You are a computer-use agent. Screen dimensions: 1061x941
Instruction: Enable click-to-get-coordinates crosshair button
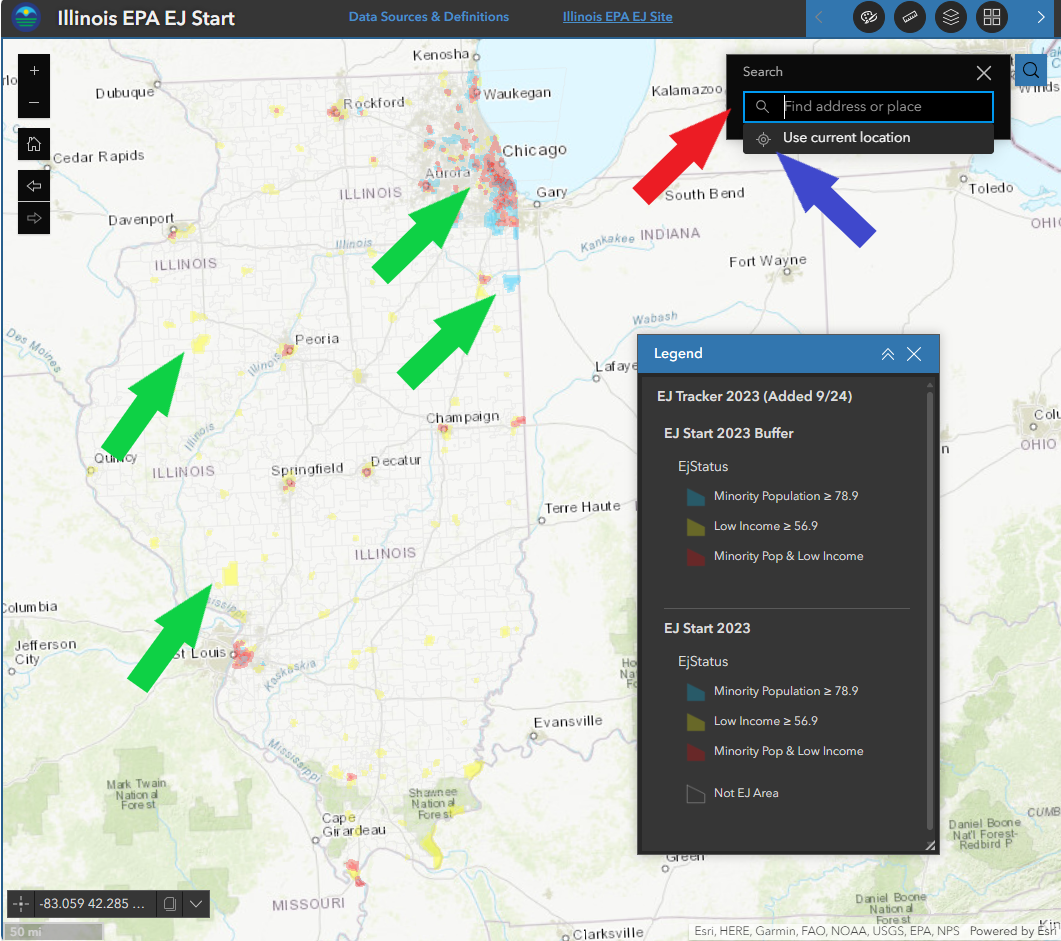point(21,903)
